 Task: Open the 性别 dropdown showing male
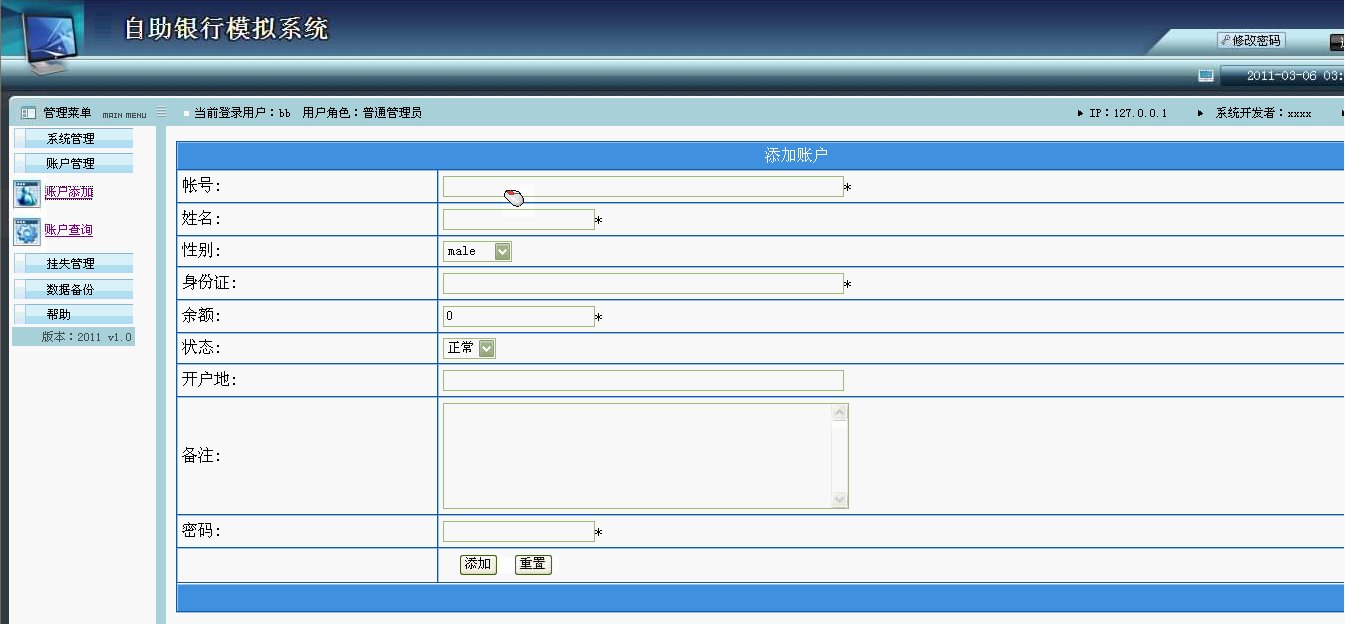[477, 251]
